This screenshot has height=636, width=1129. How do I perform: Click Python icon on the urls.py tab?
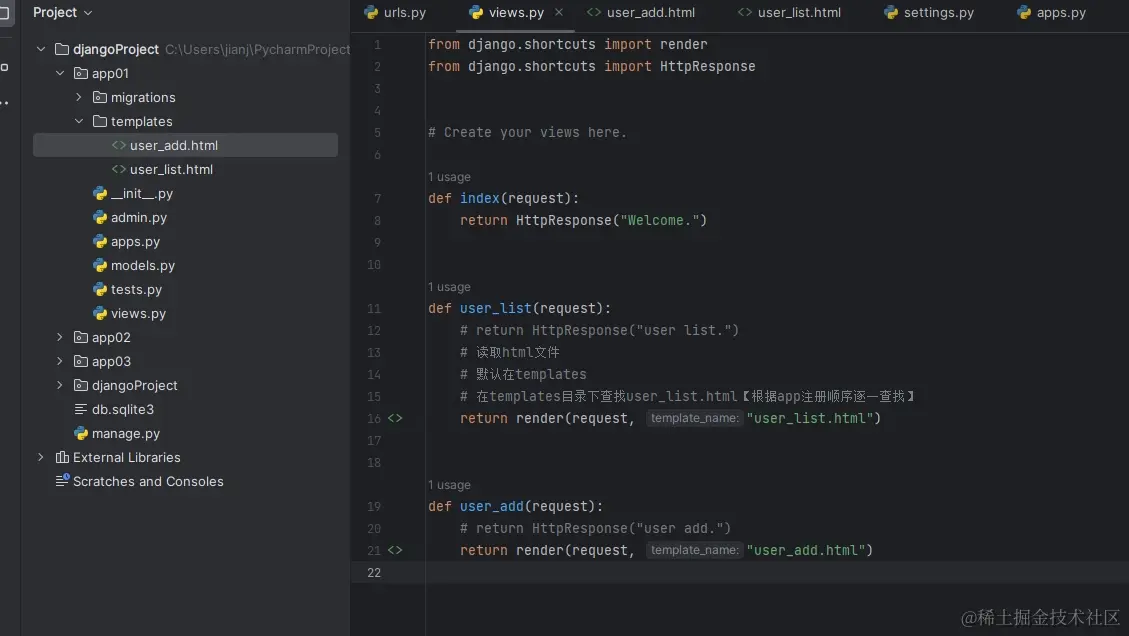click(x=371, y=12)
